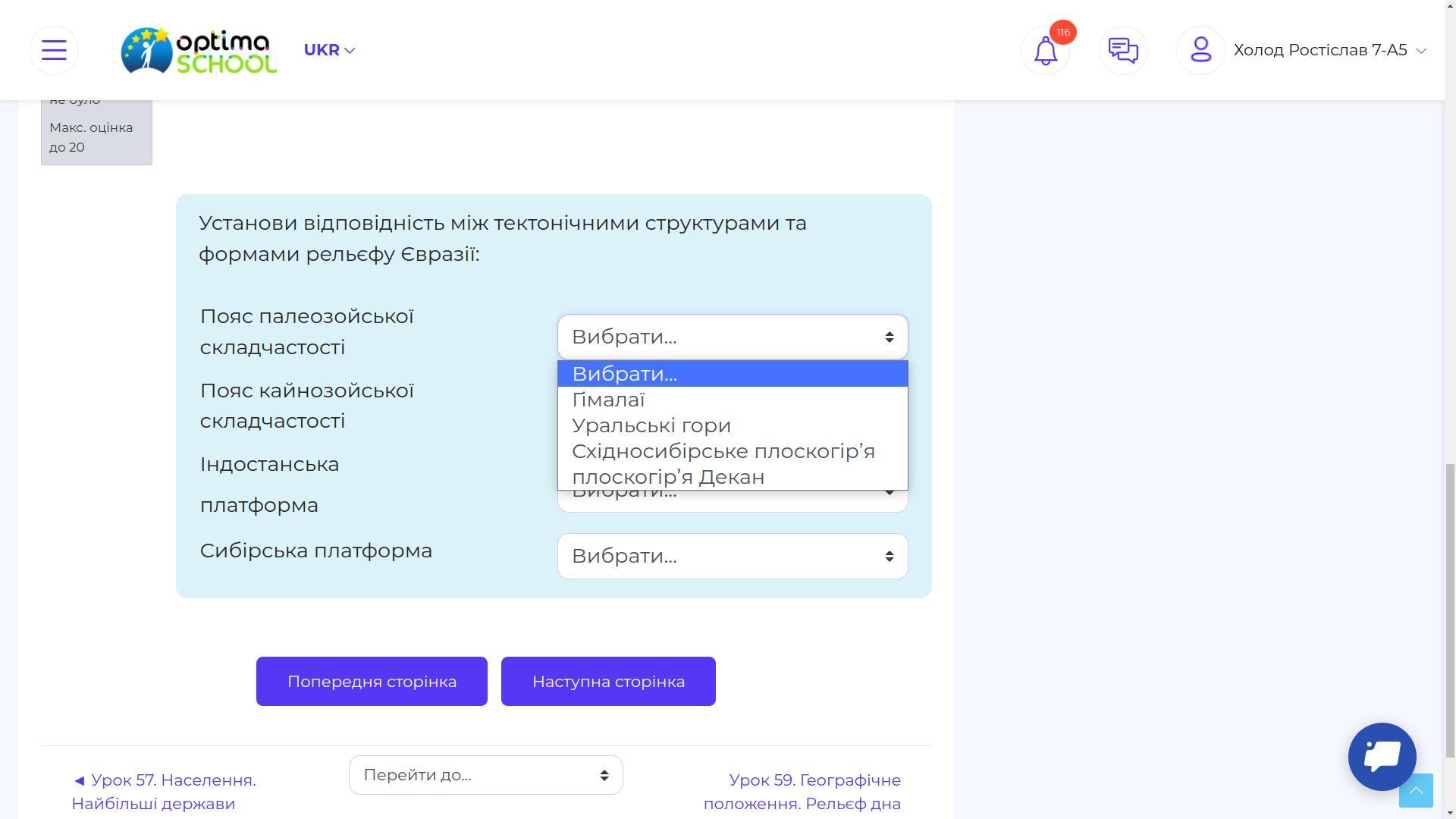The width and height of the screenshot is (1456, 819).
Task: Select the highlighted Вибрати... placeholder option
Action: click(624, 374)
